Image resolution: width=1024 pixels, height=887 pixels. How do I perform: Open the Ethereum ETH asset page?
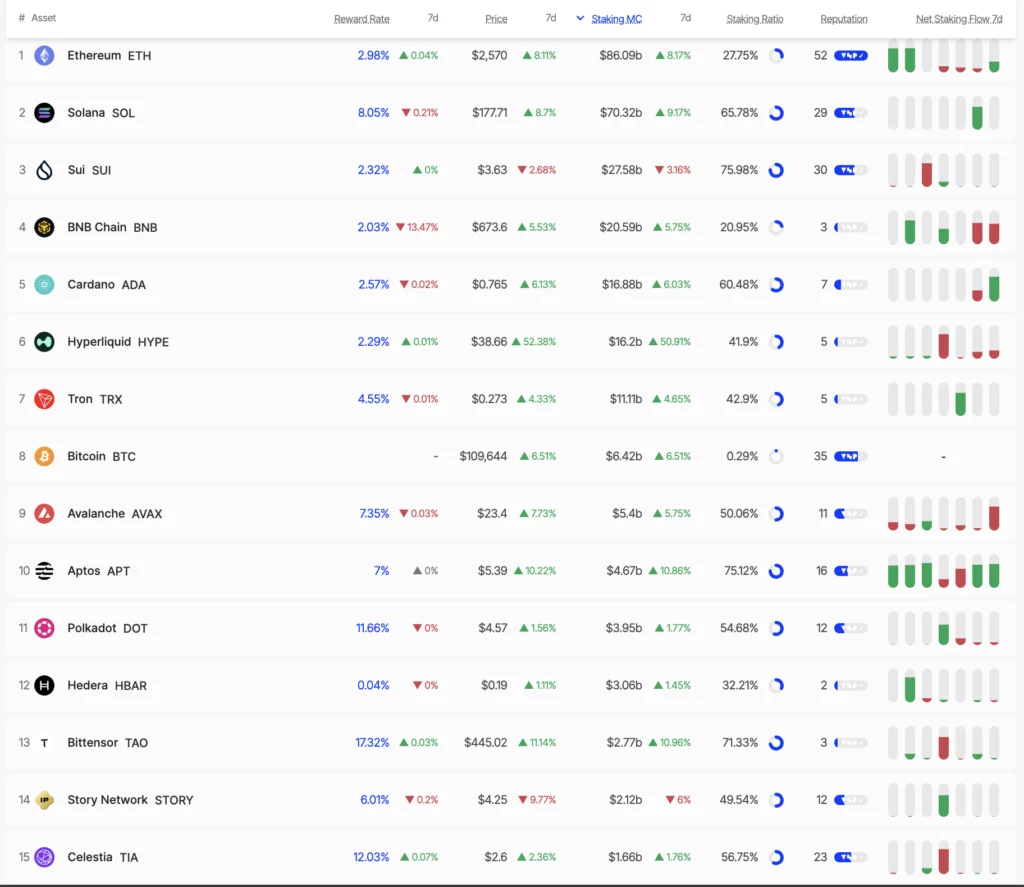pyautogui.click(x=109, y=56)
